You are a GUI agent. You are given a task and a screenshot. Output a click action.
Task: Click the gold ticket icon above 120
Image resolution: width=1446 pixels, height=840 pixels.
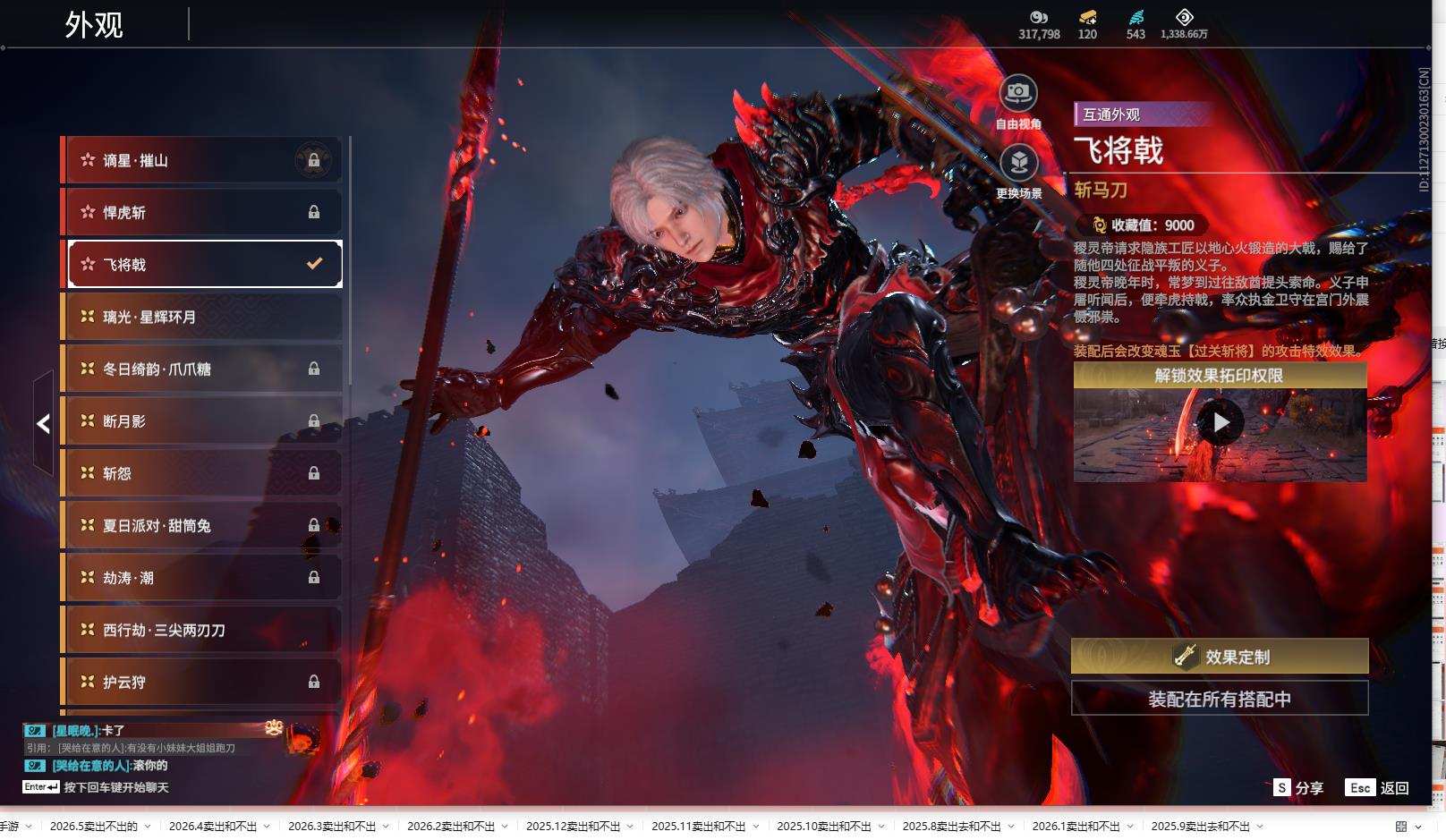point(1088,17)
